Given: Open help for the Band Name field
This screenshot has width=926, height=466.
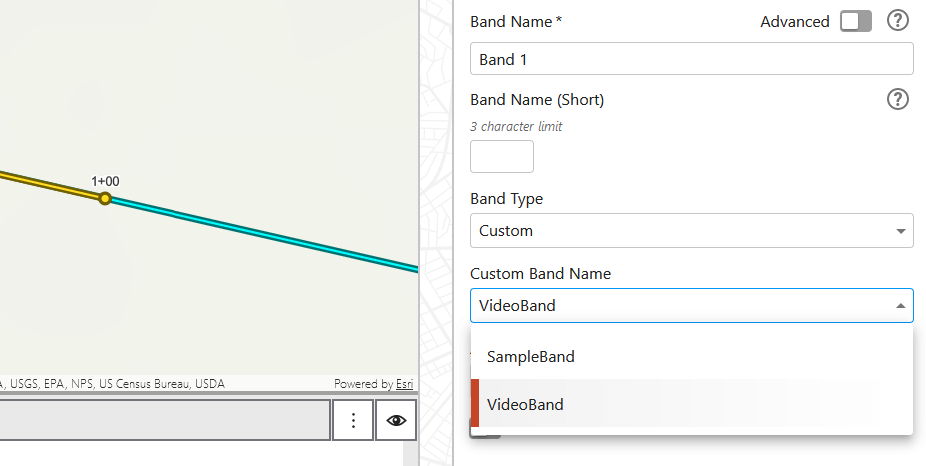Looking at the screenshot, I should coord(898,21).
